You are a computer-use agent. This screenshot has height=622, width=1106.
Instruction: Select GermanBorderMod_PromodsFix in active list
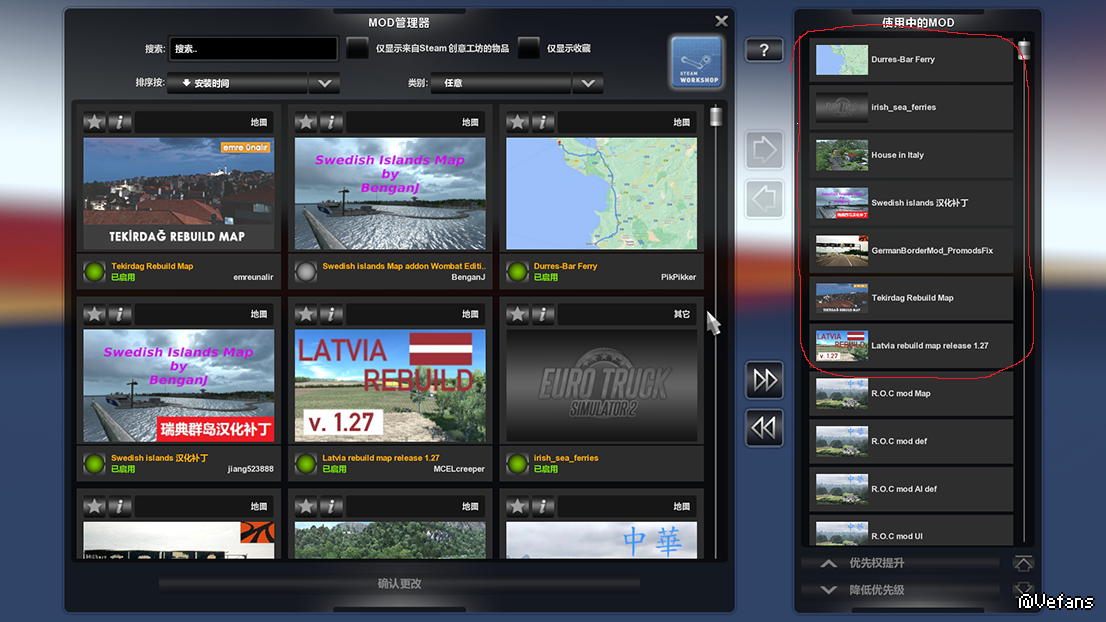(911, 250)
